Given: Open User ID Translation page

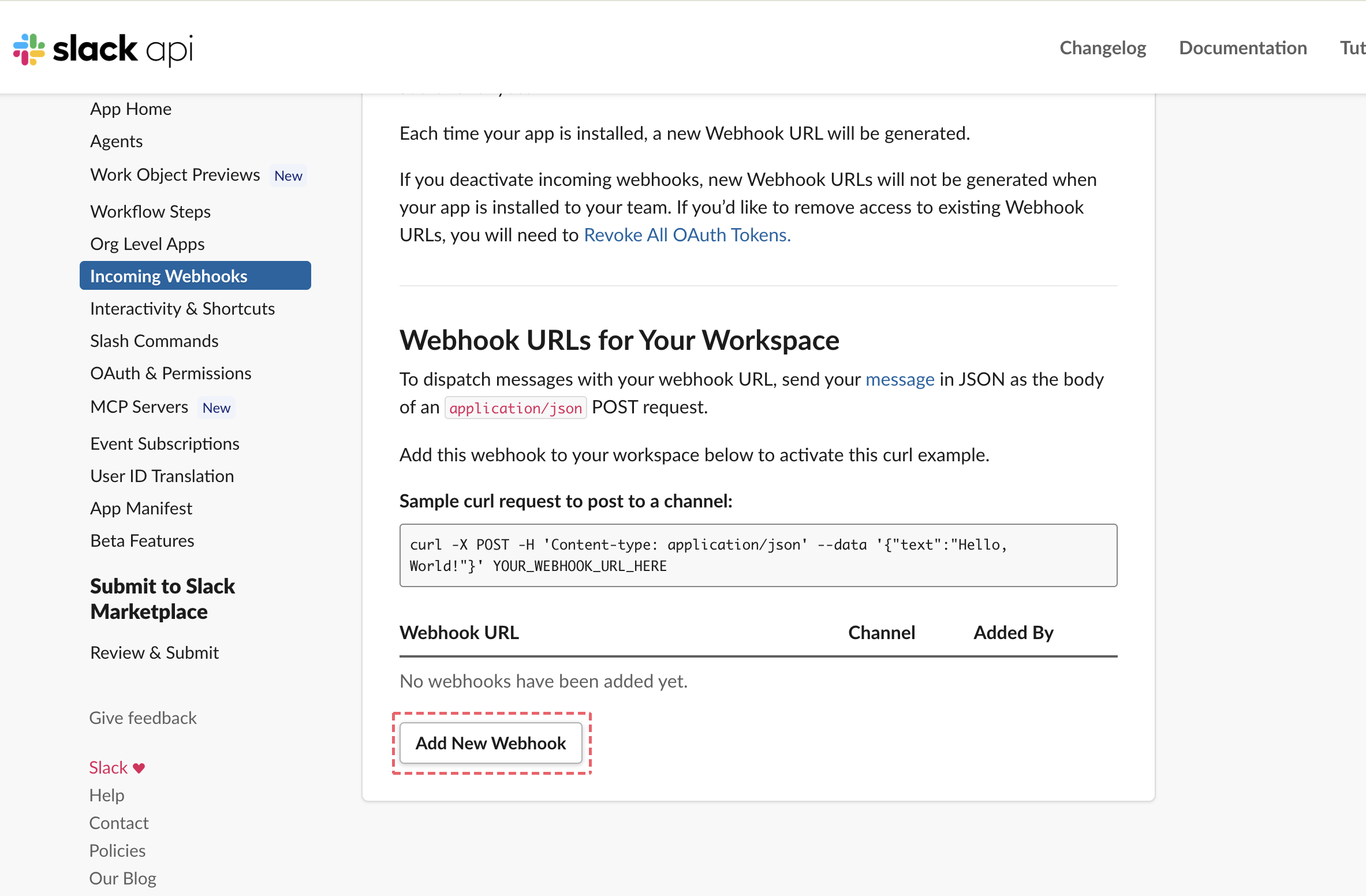Looking at the screenshot, I should pyautogui.click(x=162, y=476).
